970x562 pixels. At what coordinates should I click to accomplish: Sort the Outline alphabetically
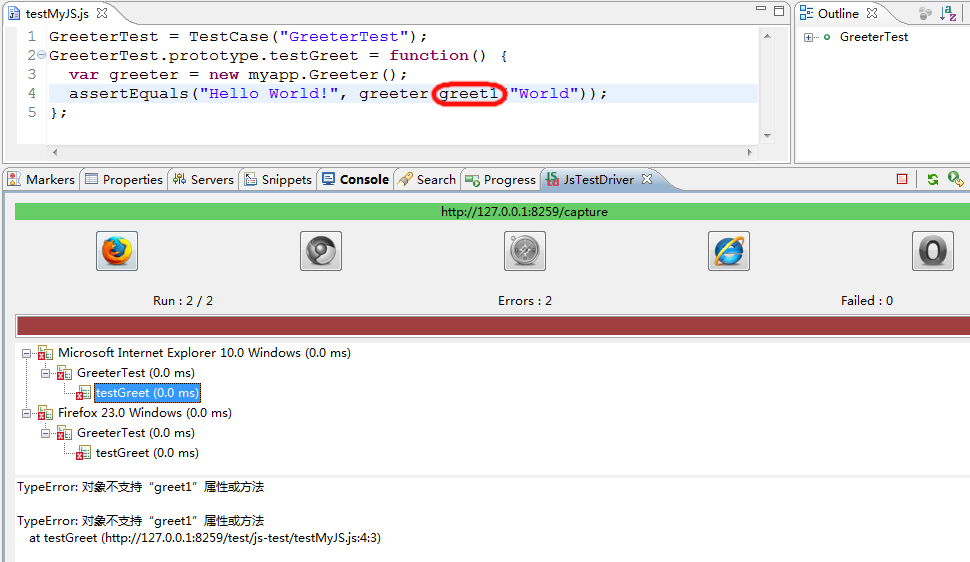point(948,13)
